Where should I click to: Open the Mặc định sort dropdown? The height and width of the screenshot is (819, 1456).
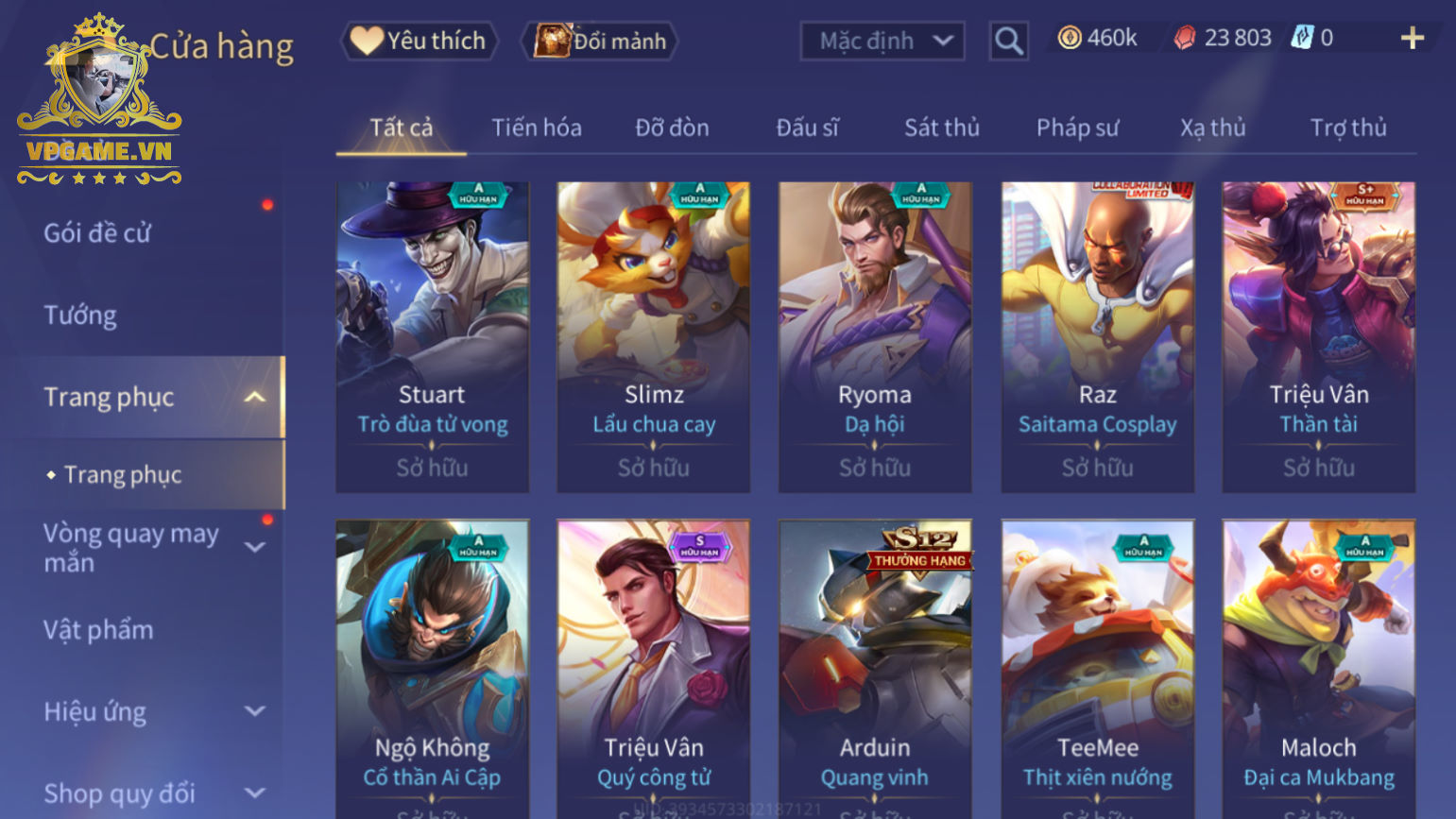[882, 41]
